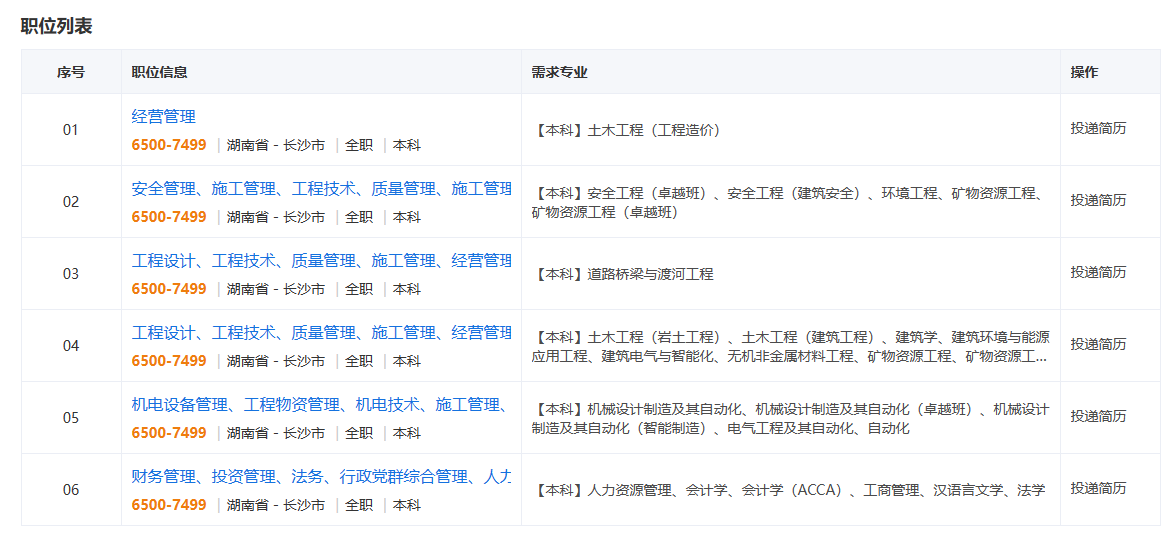Click the row number 06 cell
This screenshot has height=537, width=1172.
71,490
